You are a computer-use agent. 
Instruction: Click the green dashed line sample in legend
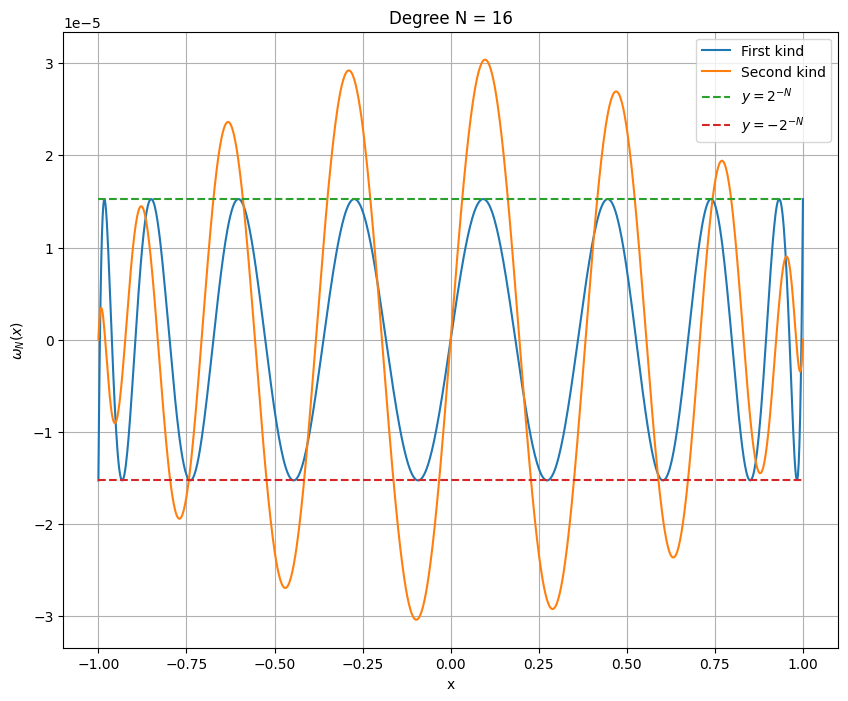717,98
